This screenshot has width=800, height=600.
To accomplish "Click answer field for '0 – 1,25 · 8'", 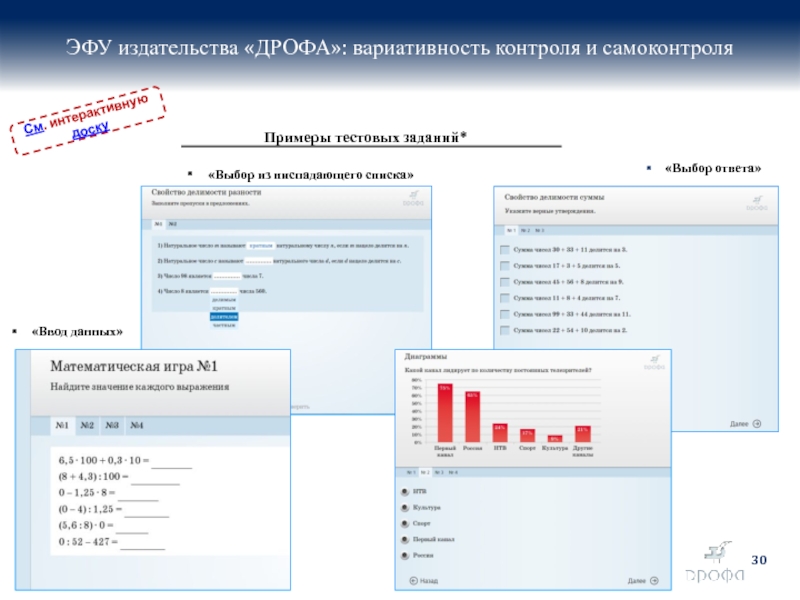I will 138,494.
